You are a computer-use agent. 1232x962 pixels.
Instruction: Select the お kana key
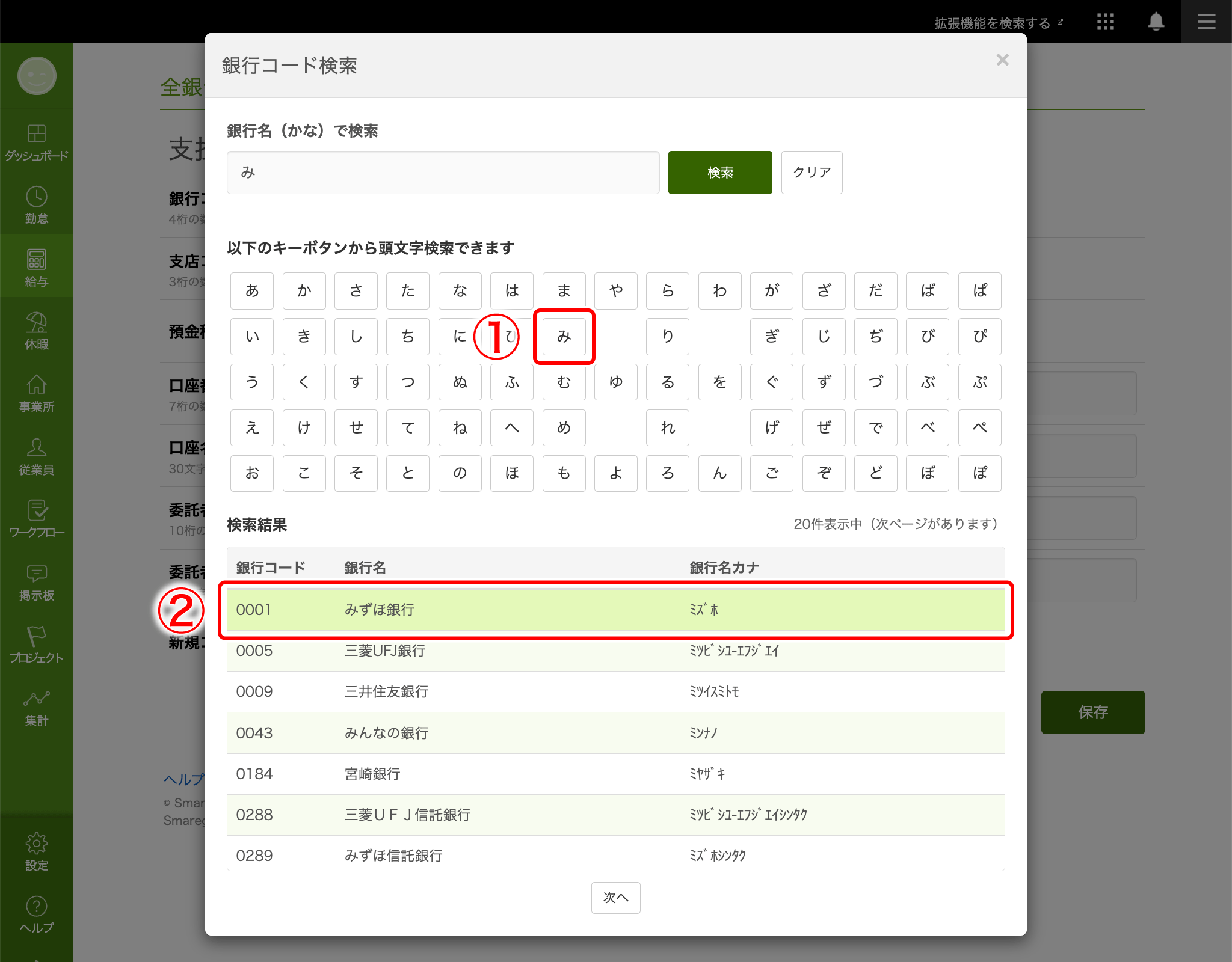pos(252,473)
